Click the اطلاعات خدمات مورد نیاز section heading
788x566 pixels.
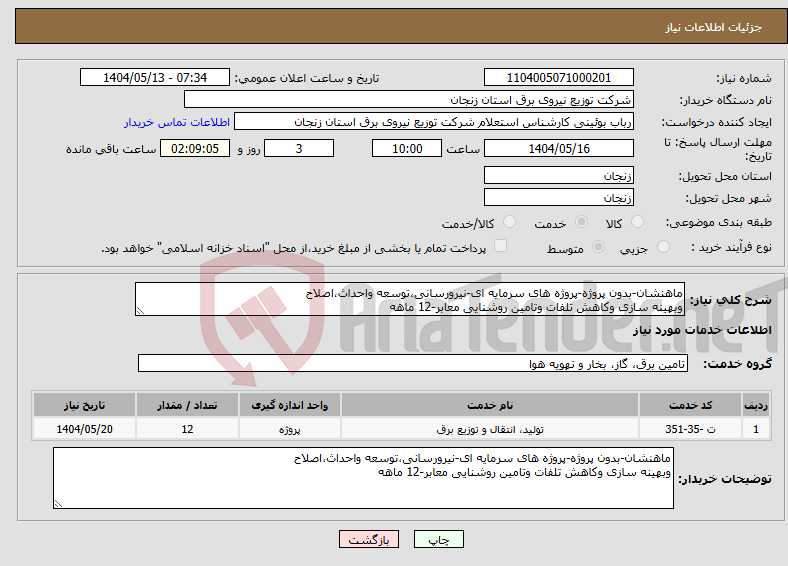[x=702, y=330]
